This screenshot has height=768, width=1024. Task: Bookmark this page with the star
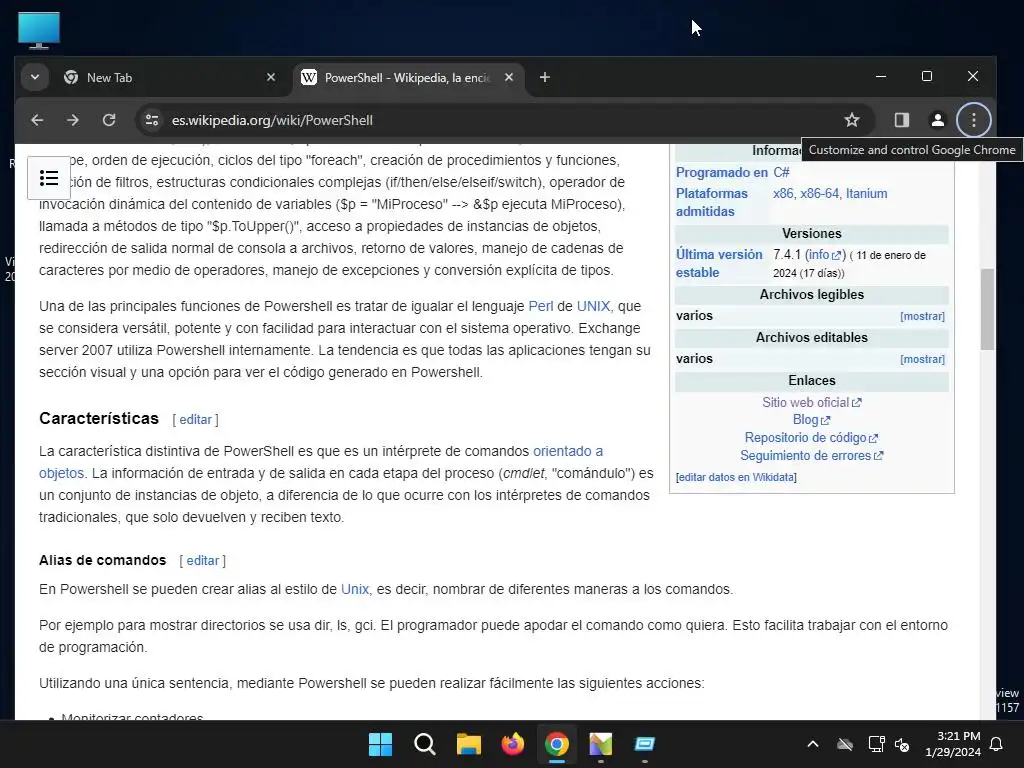click(852, 120)
